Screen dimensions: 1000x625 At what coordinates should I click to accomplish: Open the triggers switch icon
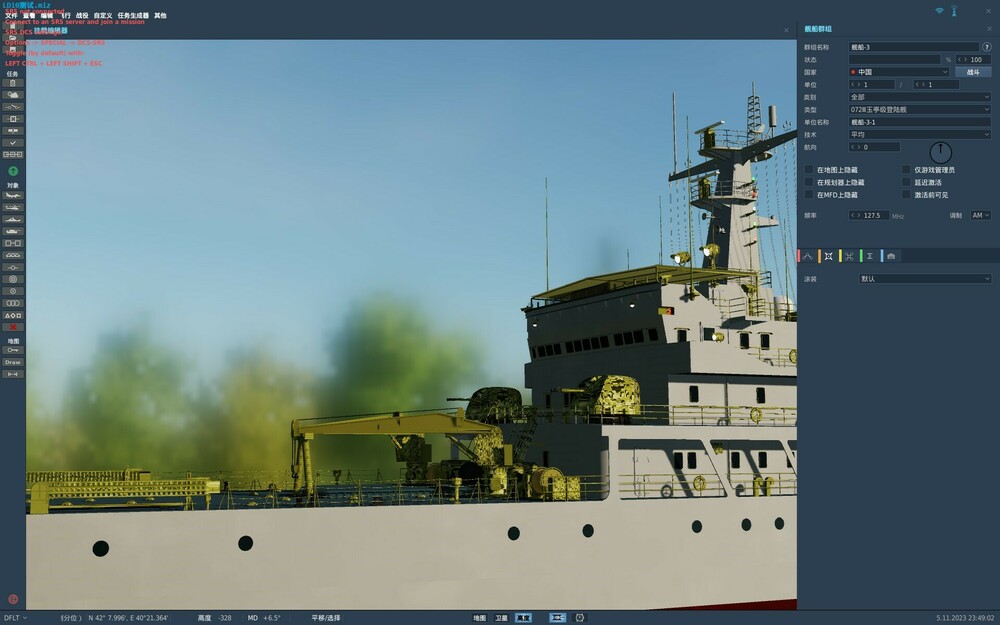[x=13, y=107]
